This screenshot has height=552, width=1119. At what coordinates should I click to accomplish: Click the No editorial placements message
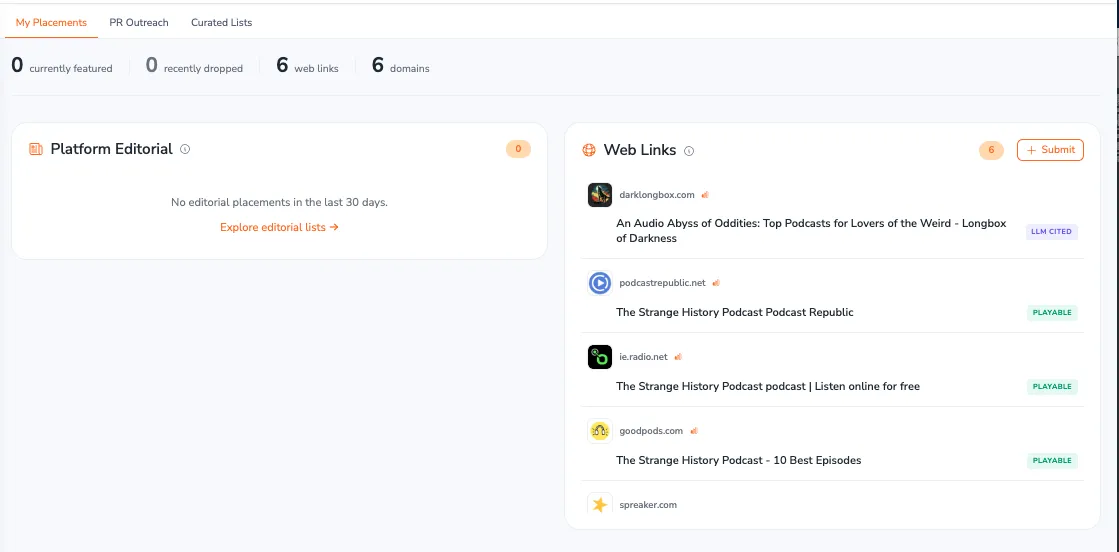pos(279,202)
